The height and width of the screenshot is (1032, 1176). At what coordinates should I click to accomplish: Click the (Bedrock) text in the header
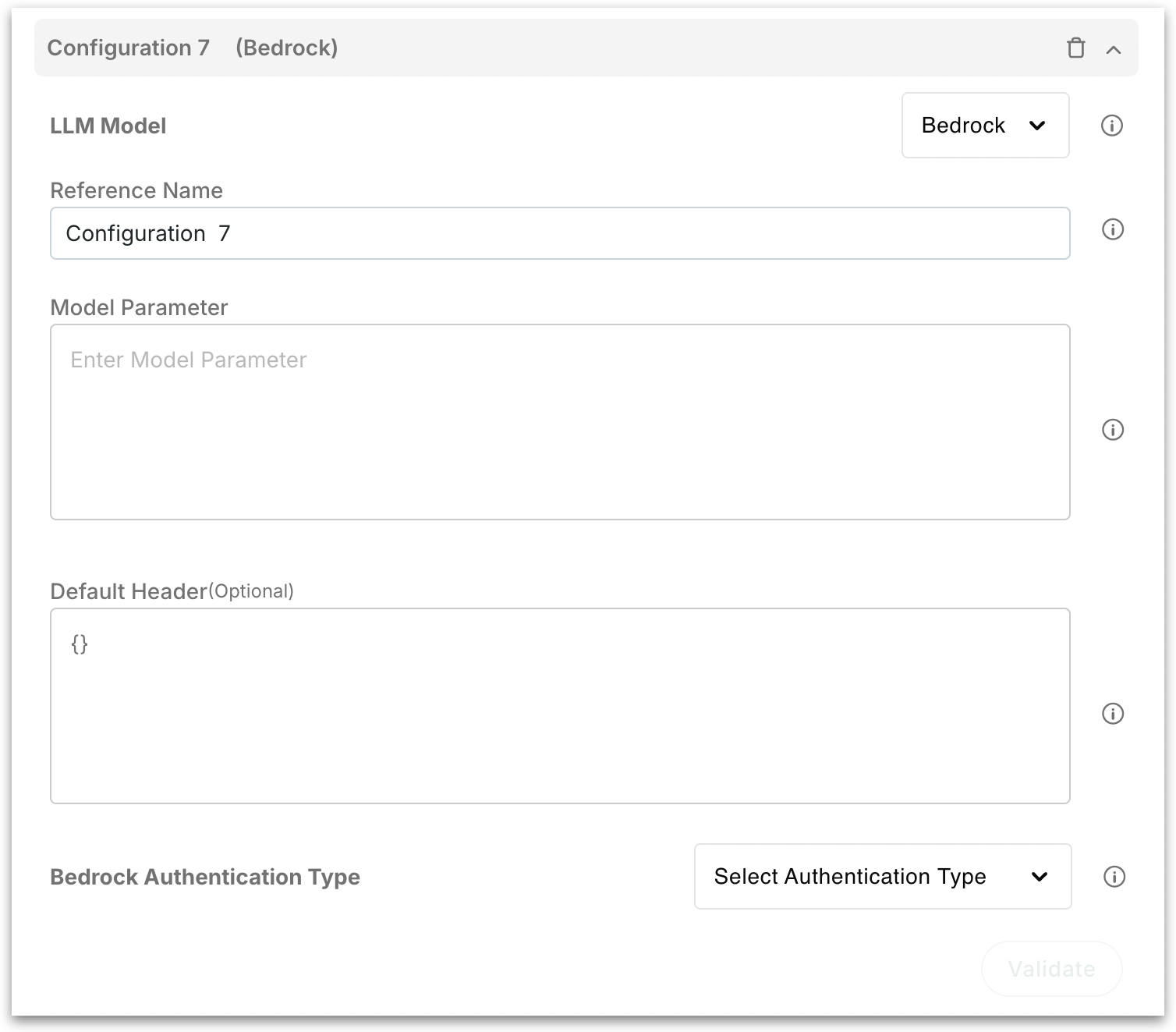click(286, 48)
